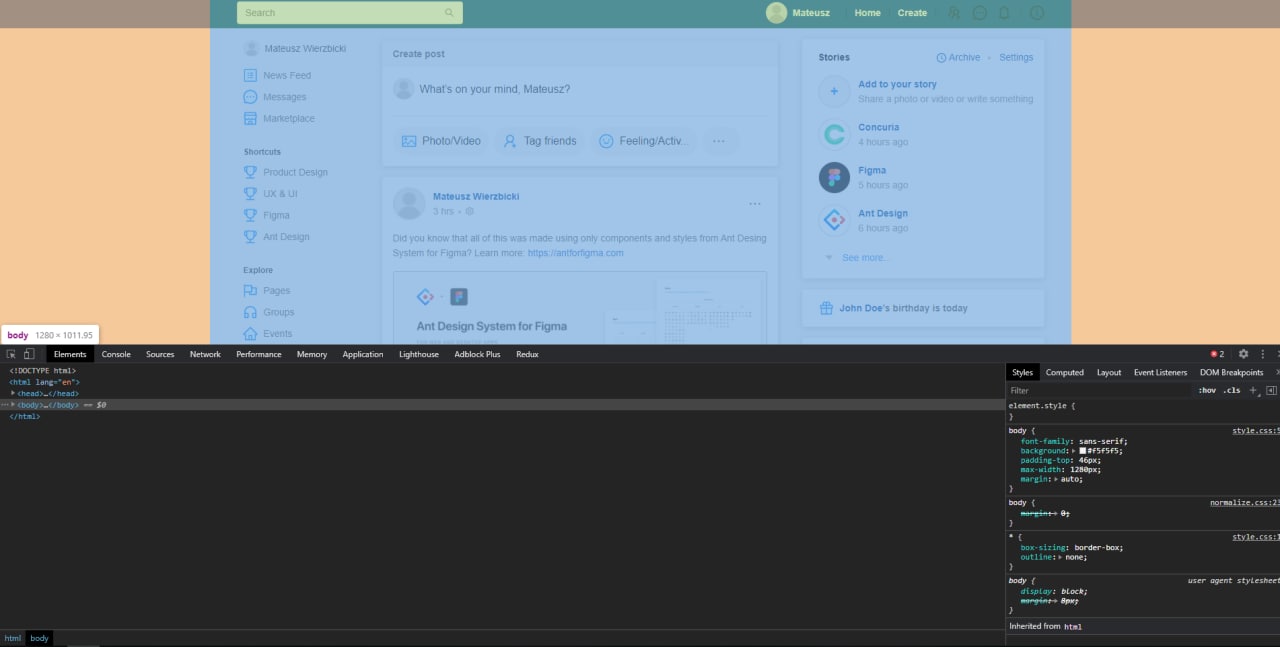Open the Network tab

(x=205, y=354)
